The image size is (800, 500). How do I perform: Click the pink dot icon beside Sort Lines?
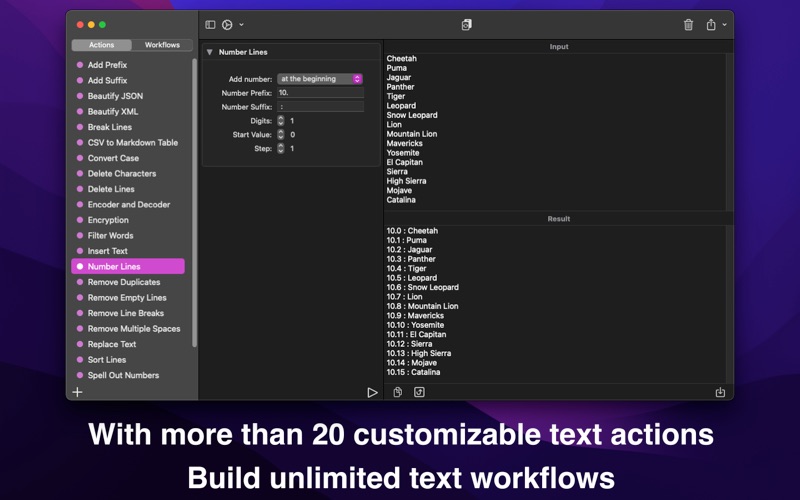80,360
